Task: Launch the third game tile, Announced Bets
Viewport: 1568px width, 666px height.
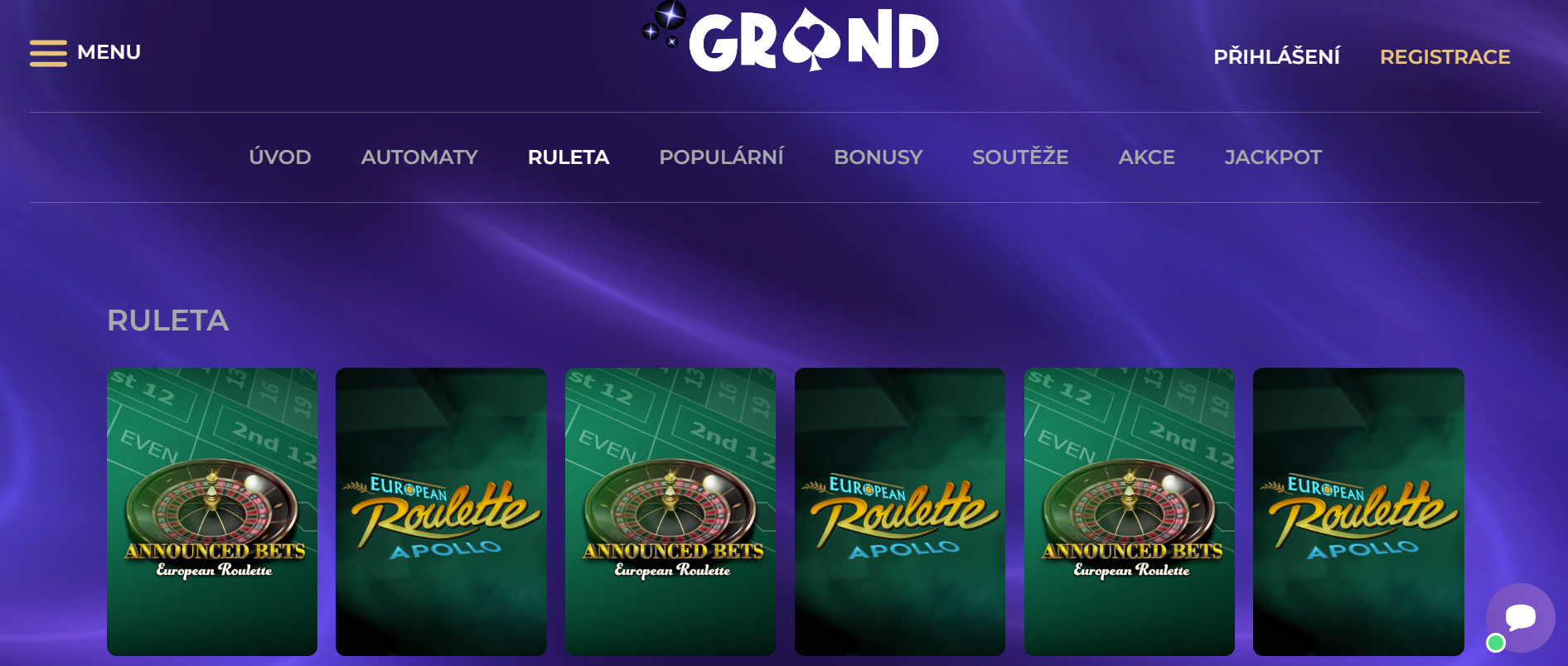Action: (x=670, y=512)
